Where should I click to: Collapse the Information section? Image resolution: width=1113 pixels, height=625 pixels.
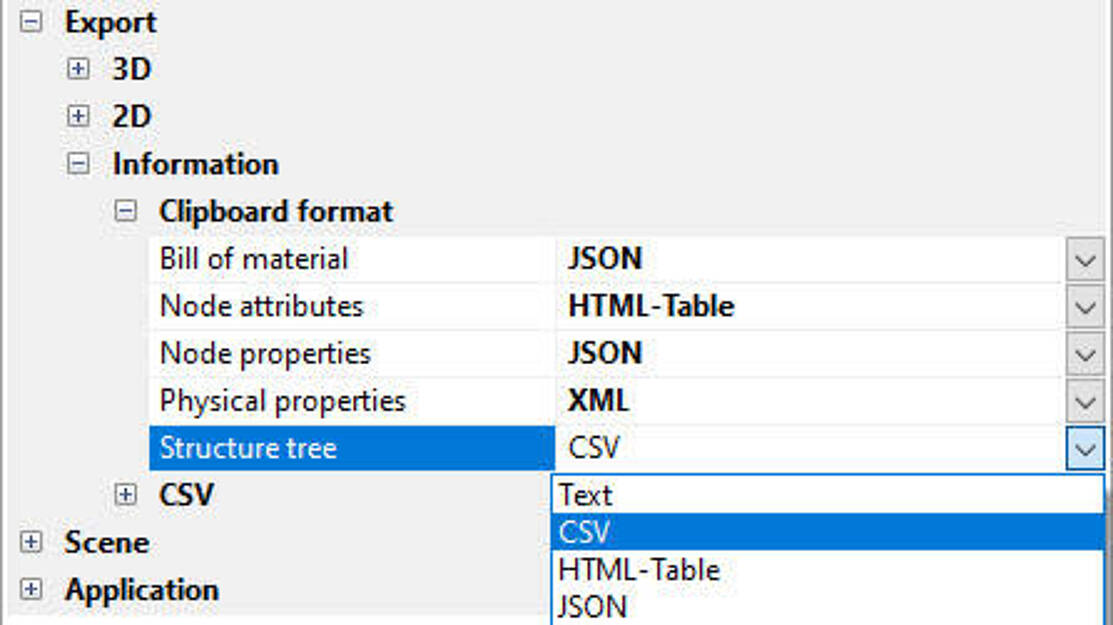(78, 164)
